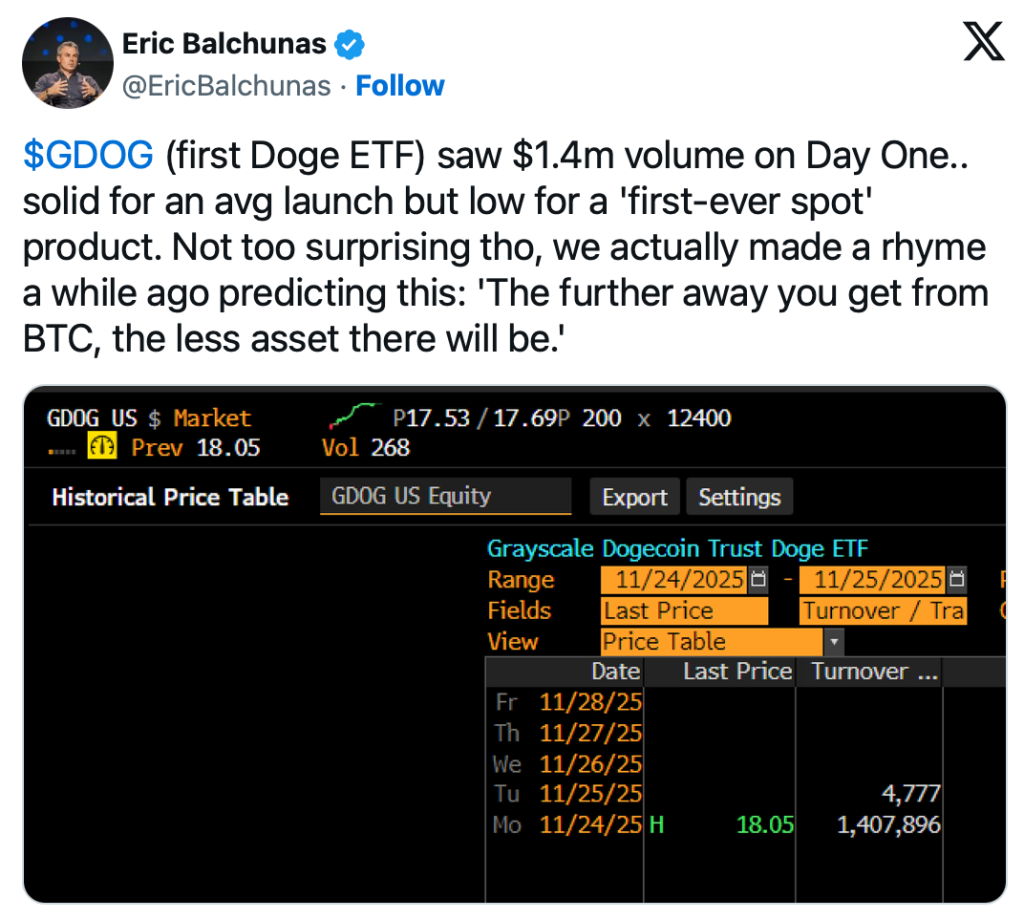
Task: Open the $GDOG cashtag link
Action: (x=89, y=154)
